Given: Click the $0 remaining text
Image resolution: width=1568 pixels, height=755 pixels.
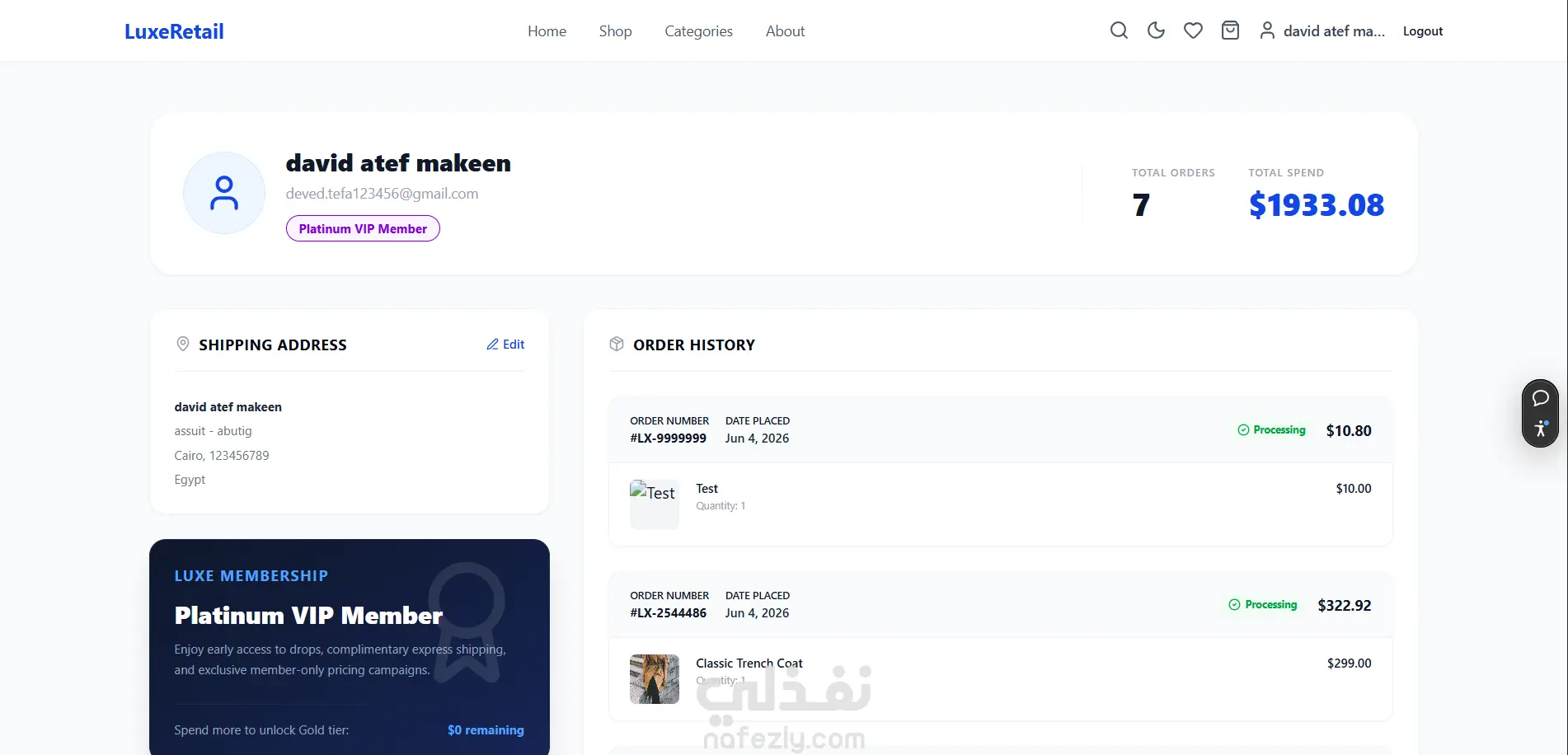Looking at the screenshot, I should pos(486,730).
